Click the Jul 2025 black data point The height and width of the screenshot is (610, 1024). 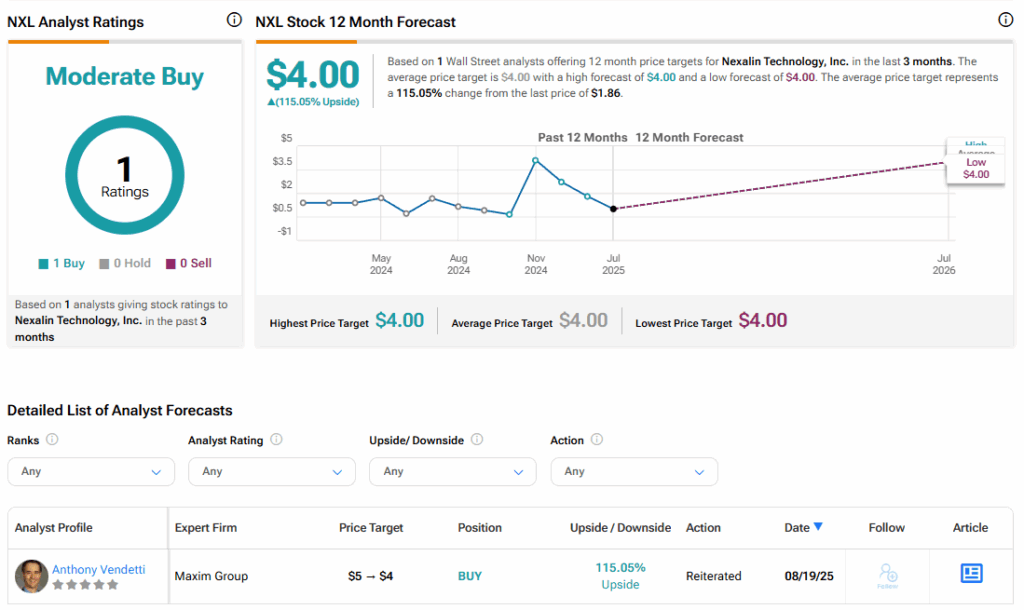pos(613,208)
